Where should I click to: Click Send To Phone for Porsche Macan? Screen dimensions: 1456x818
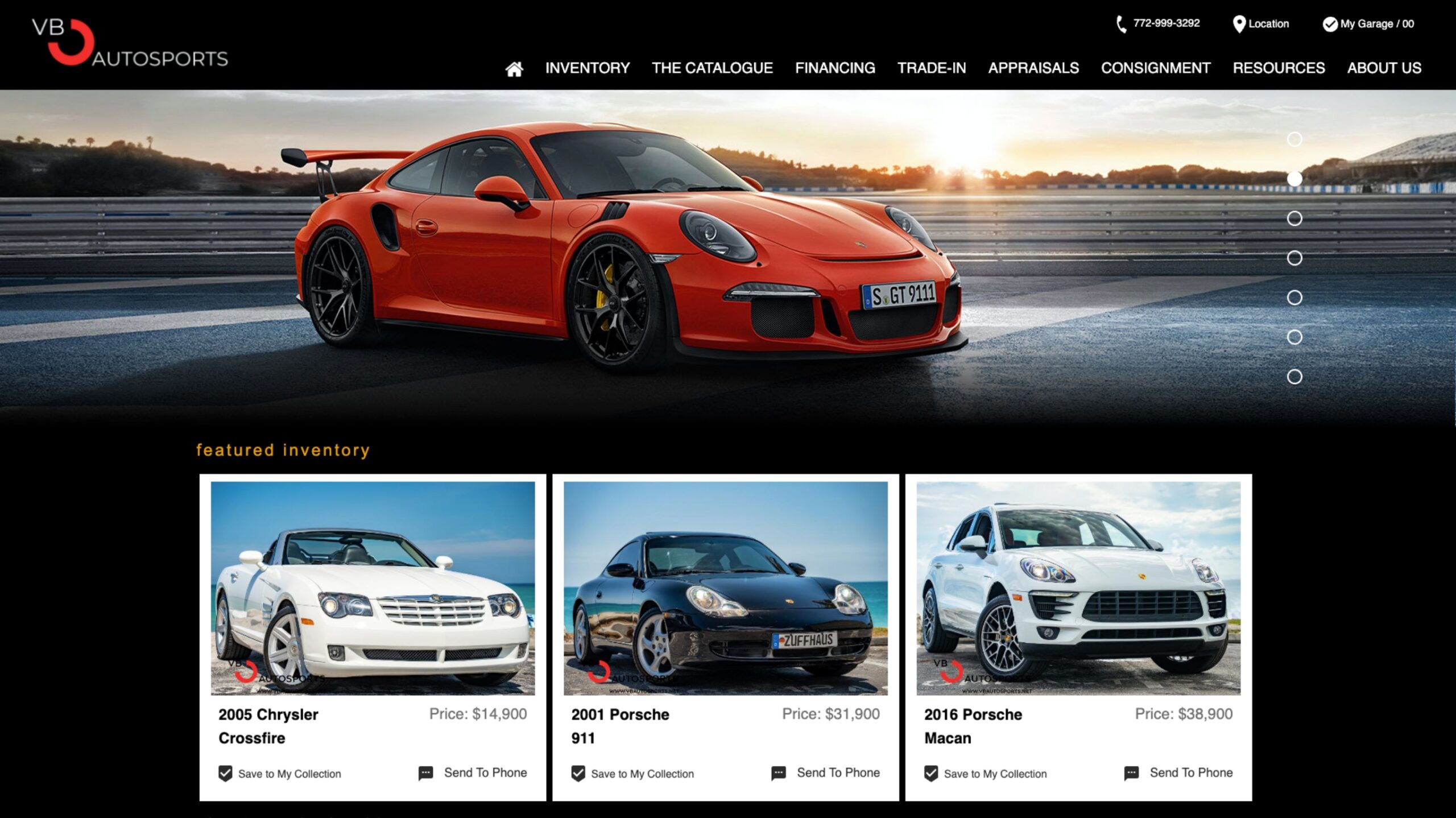[1191, 772]
